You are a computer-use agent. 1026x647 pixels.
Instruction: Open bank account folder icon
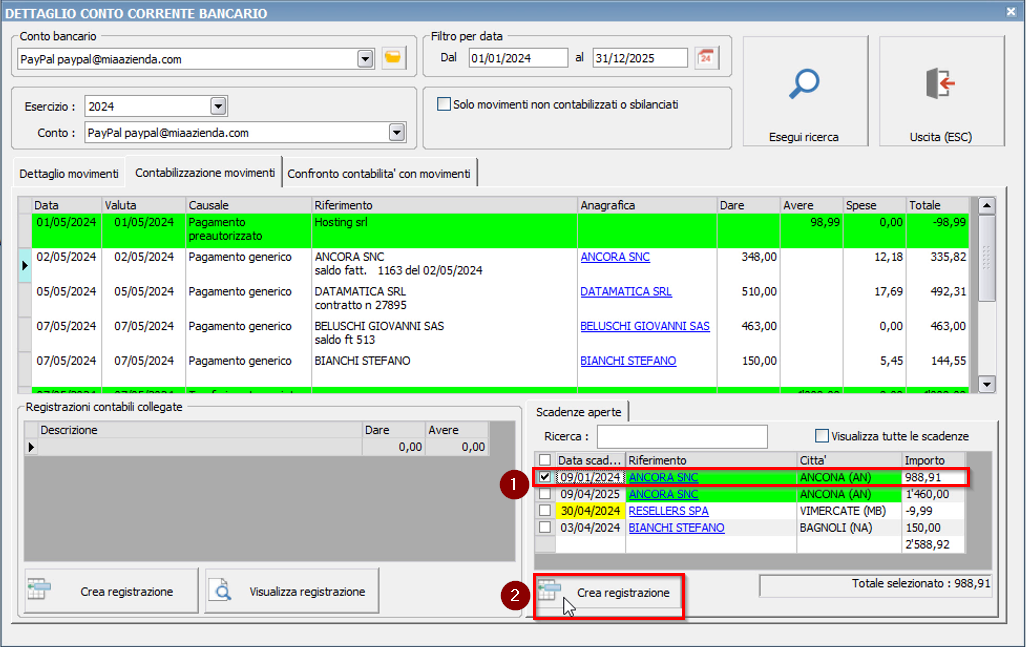(393, 58)
